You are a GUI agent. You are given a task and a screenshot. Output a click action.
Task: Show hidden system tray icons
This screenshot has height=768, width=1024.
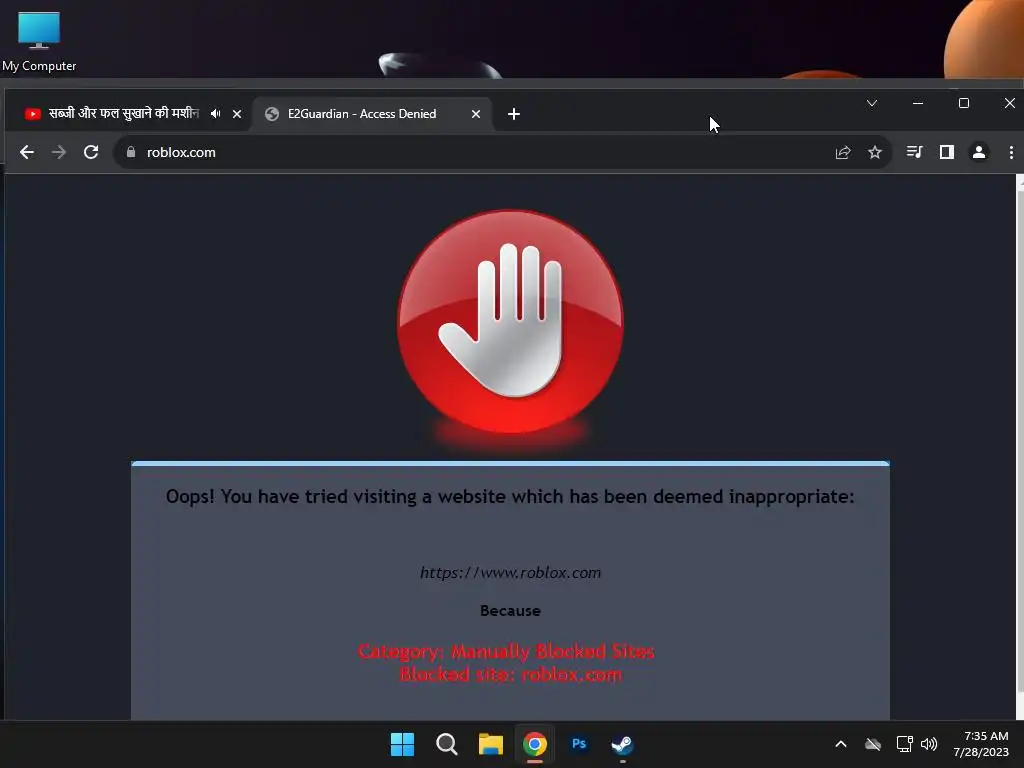[840, 744]
